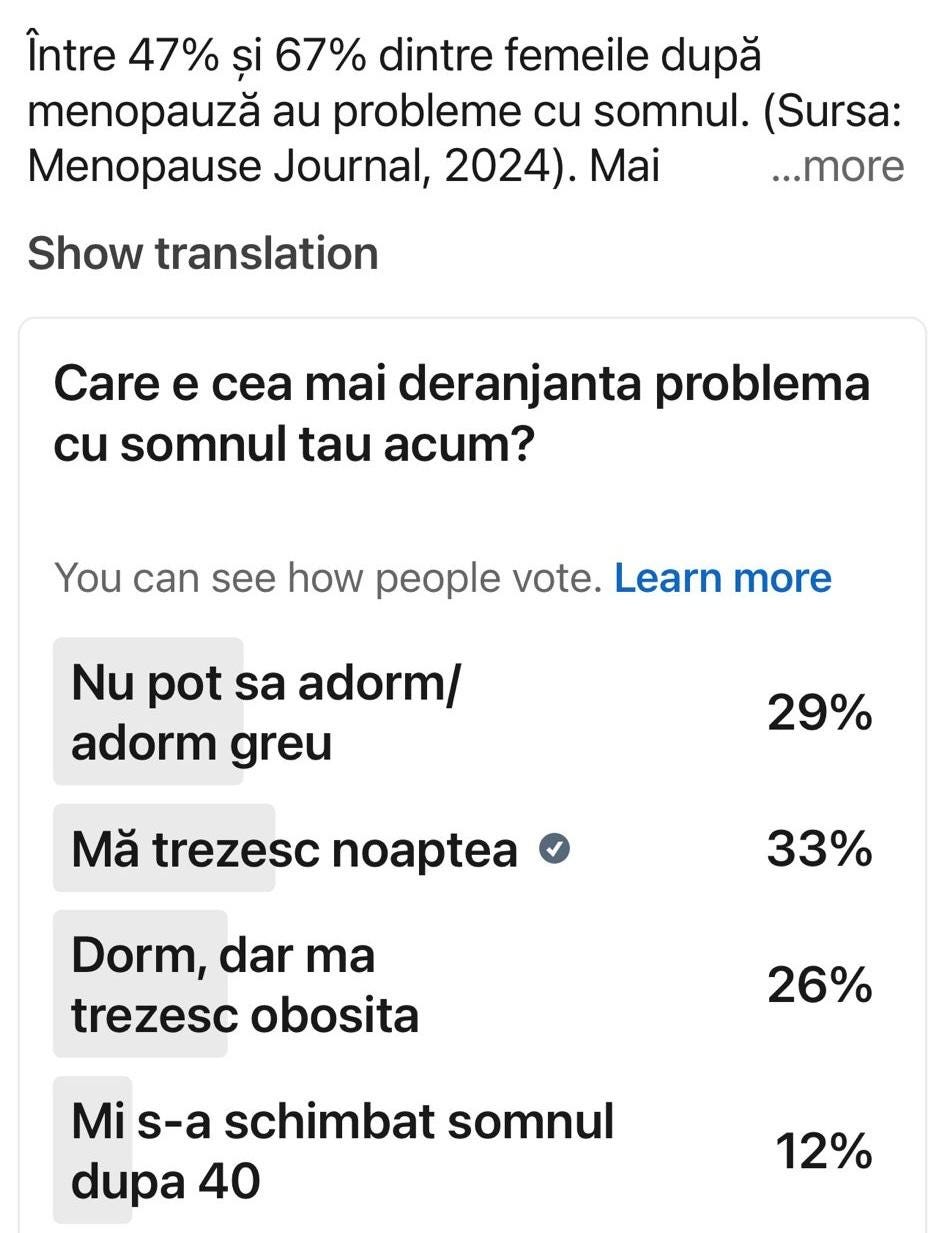Click the 12% vote result

(824, 1154)
